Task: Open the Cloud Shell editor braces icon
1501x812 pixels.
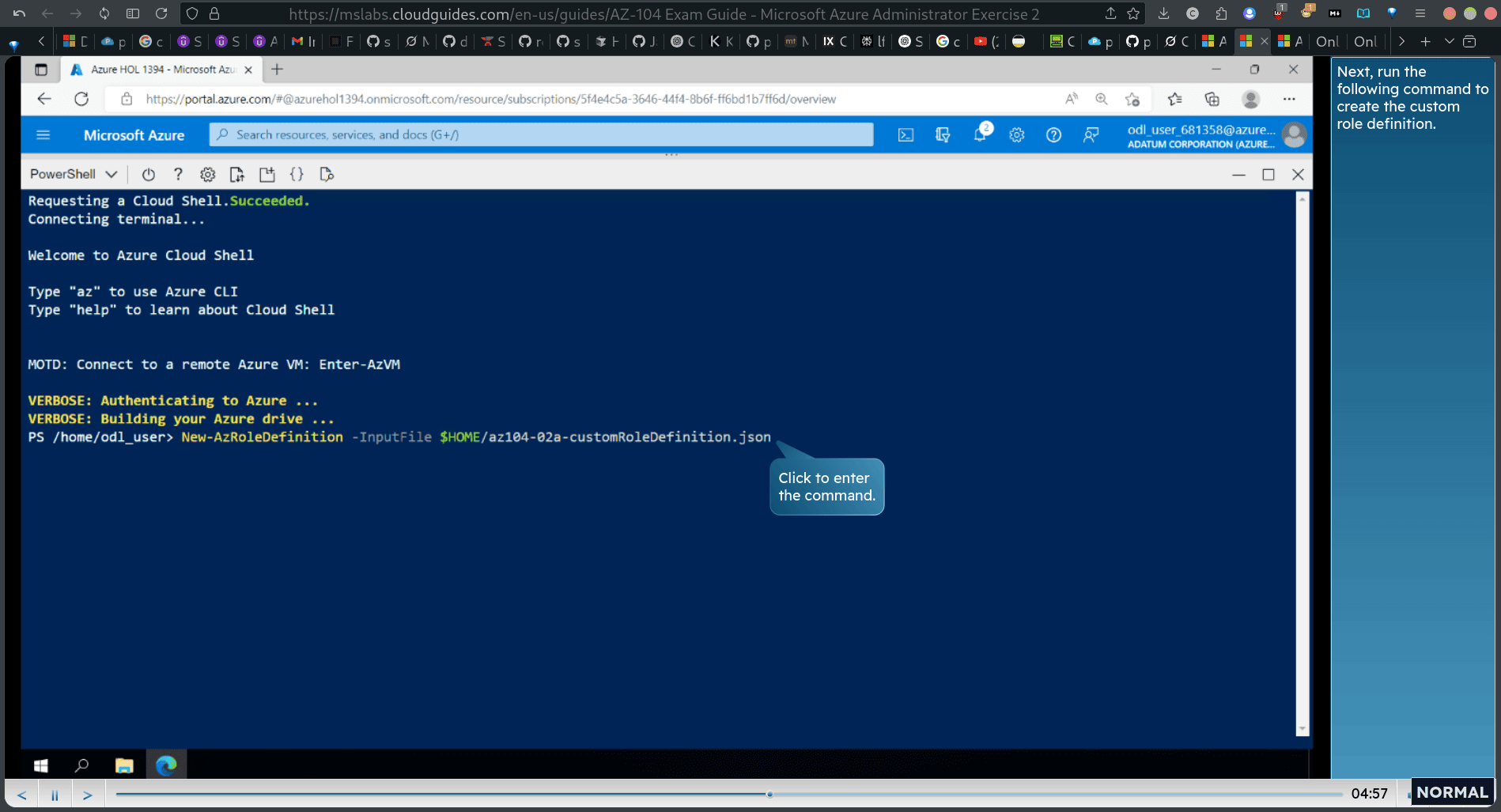Action: [297, 175]
